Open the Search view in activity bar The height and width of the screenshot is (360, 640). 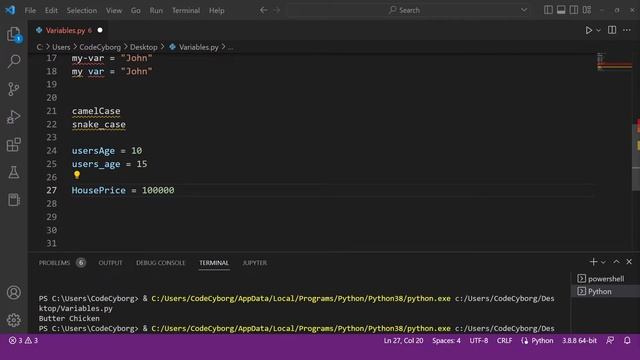pyautogui.click(x=14, y=62)
